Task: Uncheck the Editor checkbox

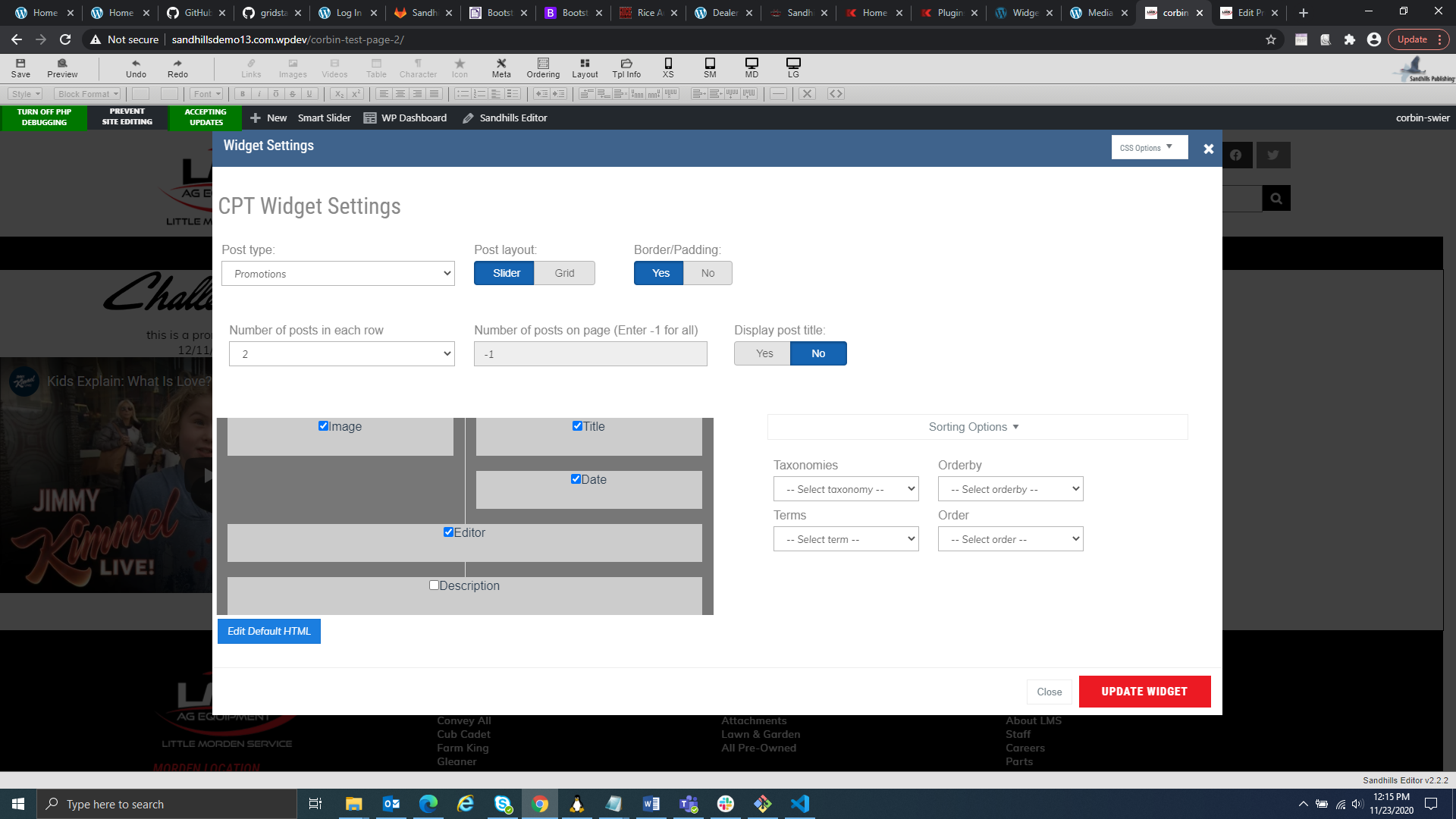Action: tap(448, 532)
